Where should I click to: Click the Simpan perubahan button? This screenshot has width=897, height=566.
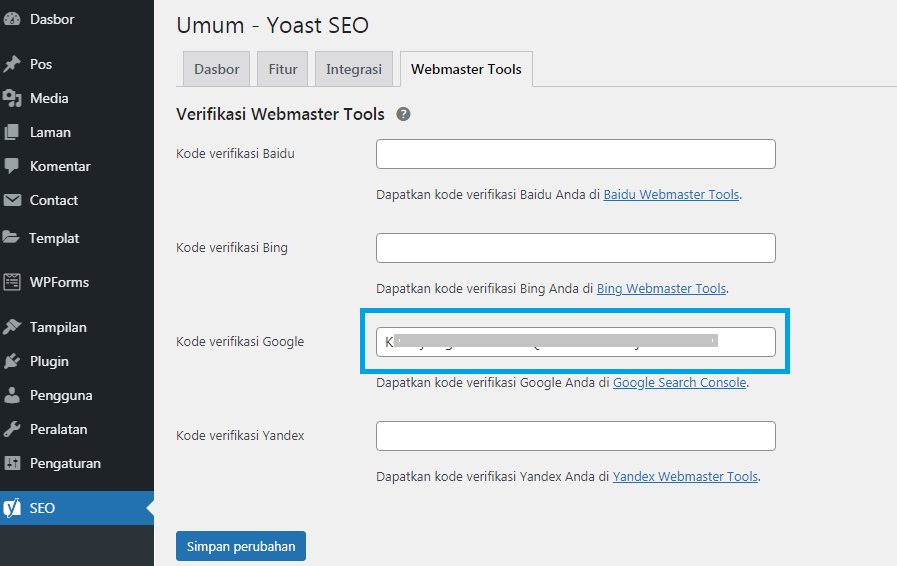click(x=241, y=546)
